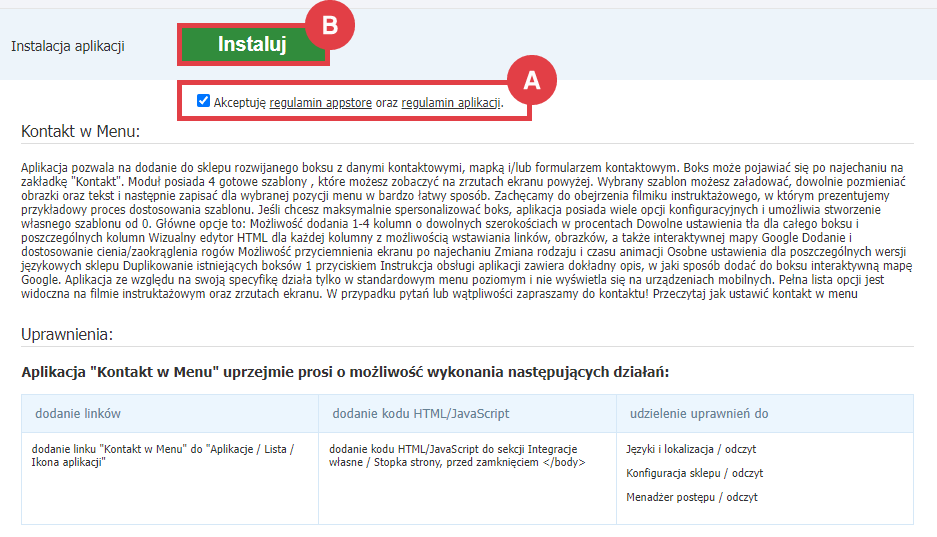Toggle the terms acceptance checkbox
Screen dimensions: 937x537
(x=204, y=101)
